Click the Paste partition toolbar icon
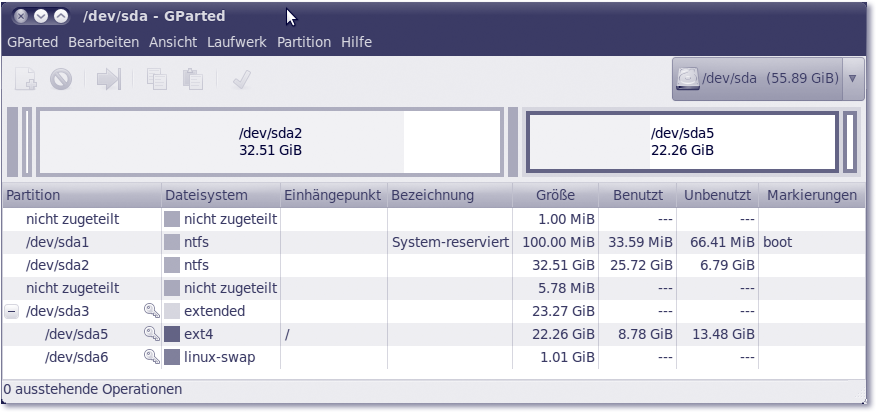876x412 pixels. pyautogui.click(x=193, y=80)
